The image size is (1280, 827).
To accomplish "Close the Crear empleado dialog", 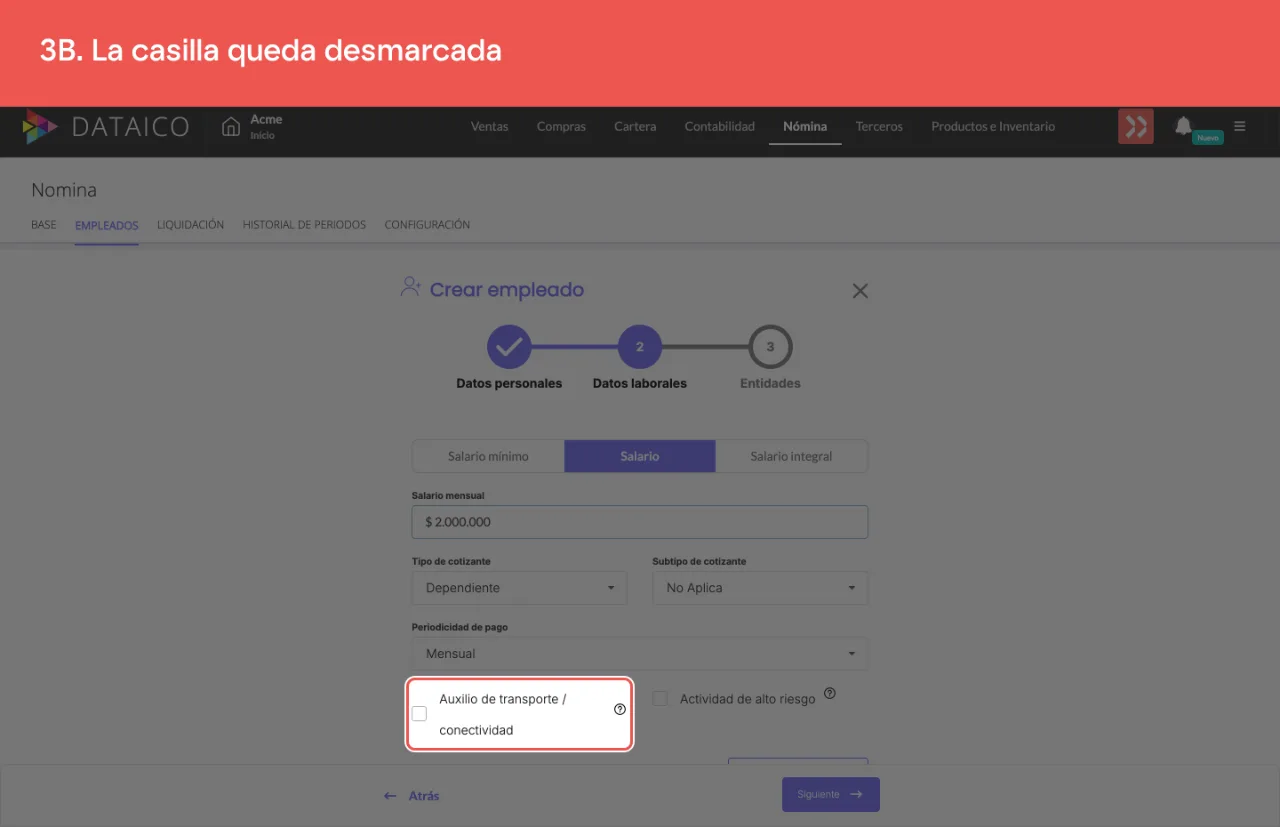I will click(860, 291).
